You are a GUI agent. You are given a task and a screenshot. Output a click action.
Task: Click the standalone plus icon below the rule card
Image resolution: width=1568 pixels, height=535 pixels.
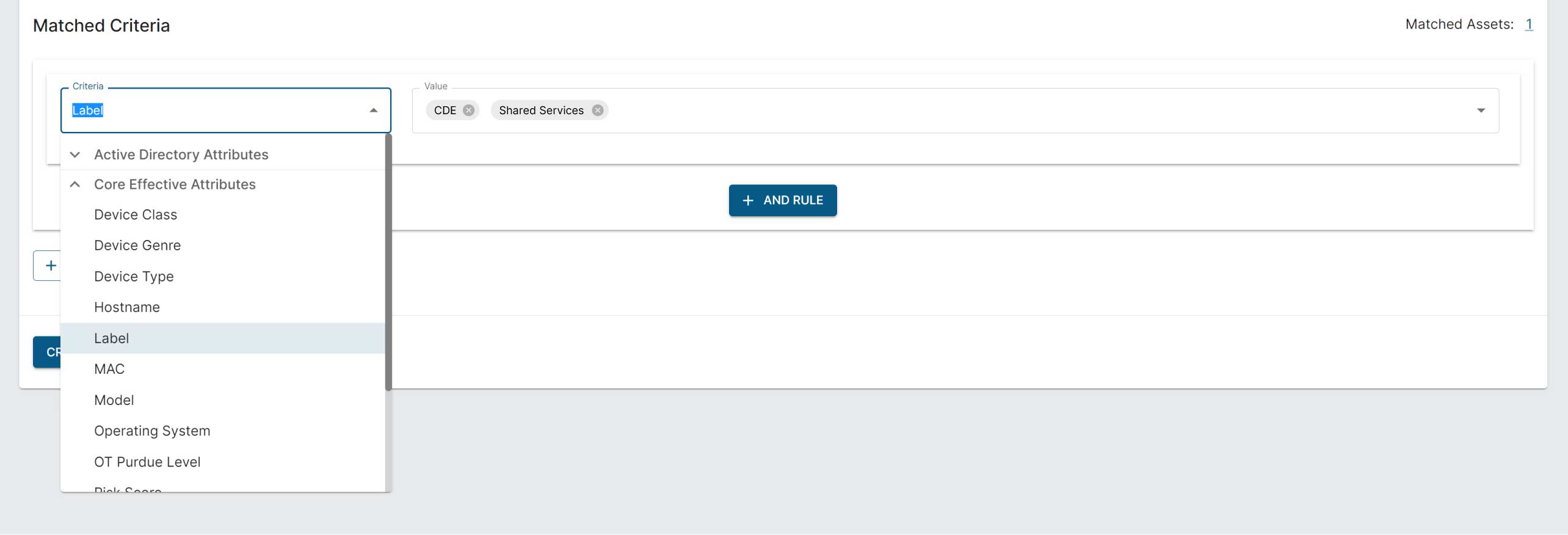51,265
